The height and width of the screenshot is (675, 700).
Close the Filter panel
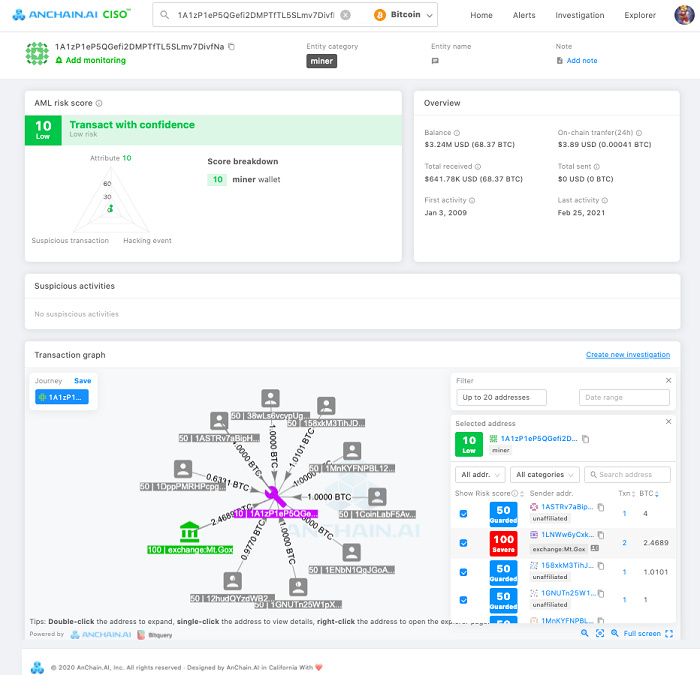pyautogui.click(x=669, y=380)
